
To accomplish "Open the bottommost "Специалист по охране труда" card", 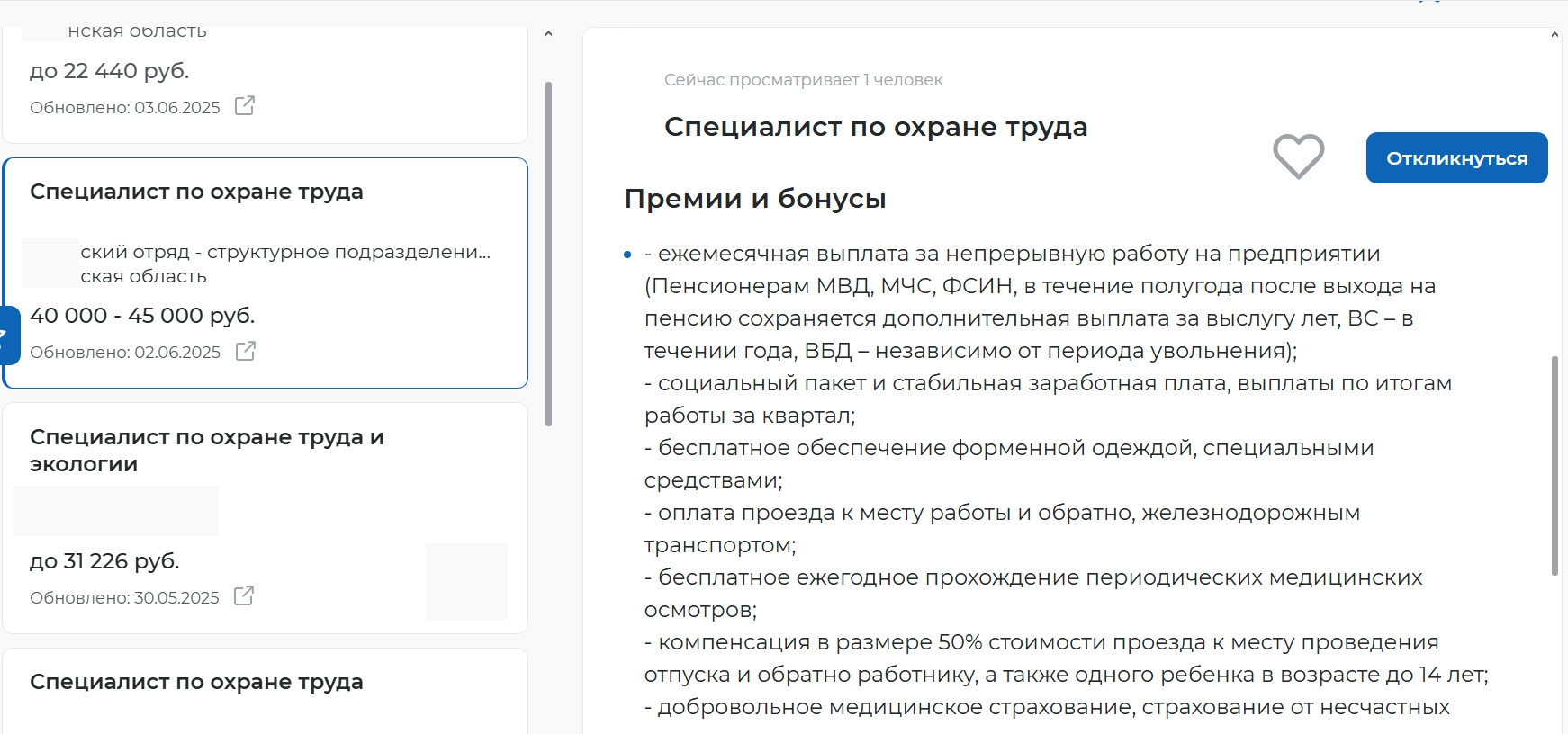I will [x=196, y=682].
